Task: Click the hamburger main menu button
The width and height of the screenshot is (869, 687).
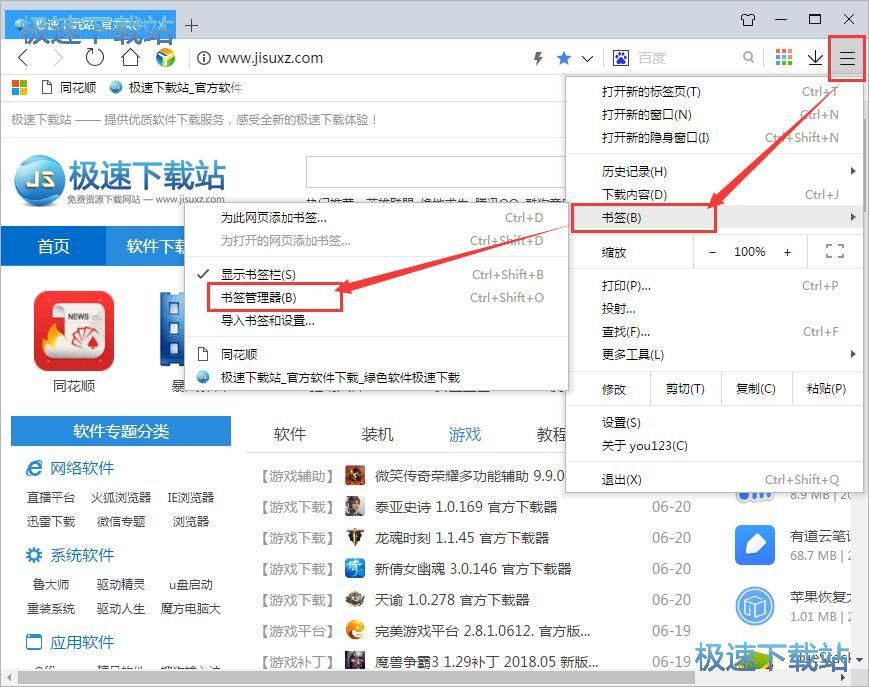Action: coord(847,58)
